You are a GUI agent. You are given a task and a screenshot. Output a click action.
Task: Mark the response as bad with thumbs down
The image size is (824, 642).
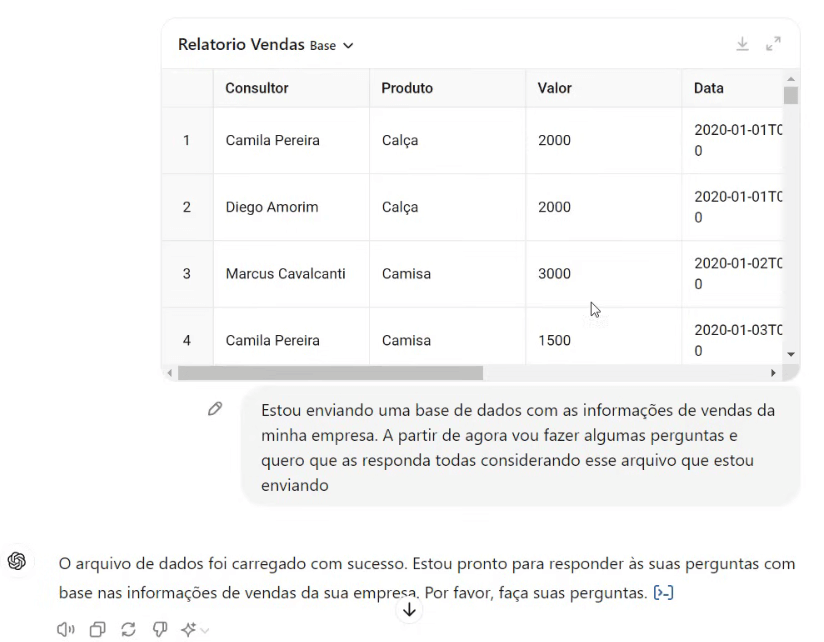pos(160,629)
